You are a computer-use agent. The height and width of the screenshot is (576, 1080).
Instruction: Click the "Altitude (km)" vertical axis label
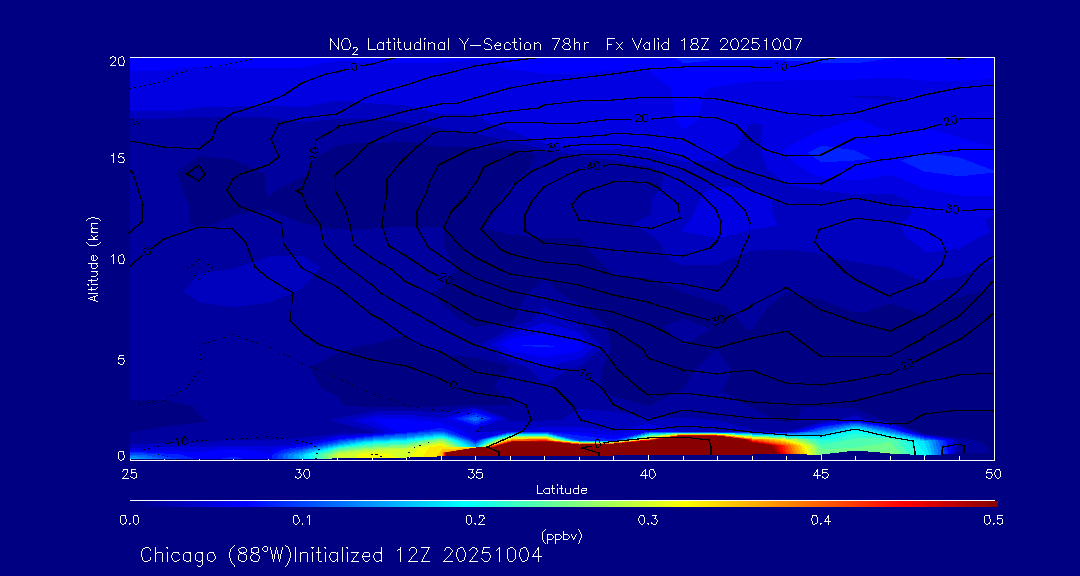click(93, 259)
